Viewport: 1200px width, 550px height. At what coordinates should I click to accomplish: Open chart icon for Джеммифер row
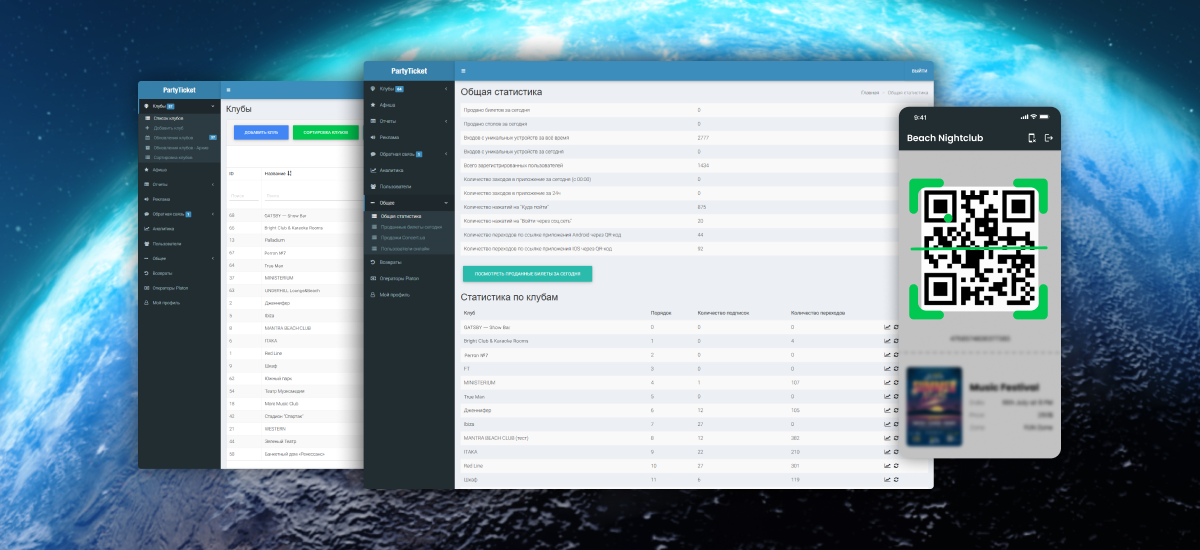tap(887, 410)
